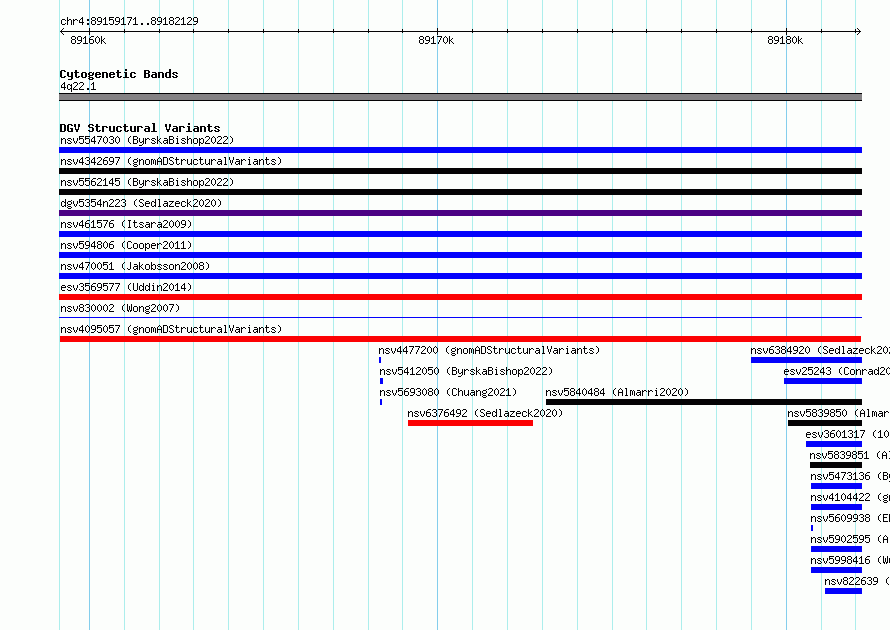Click the blue esv3601317 variant bar
This screenshot has width=890, height=630.
(834, 444)
